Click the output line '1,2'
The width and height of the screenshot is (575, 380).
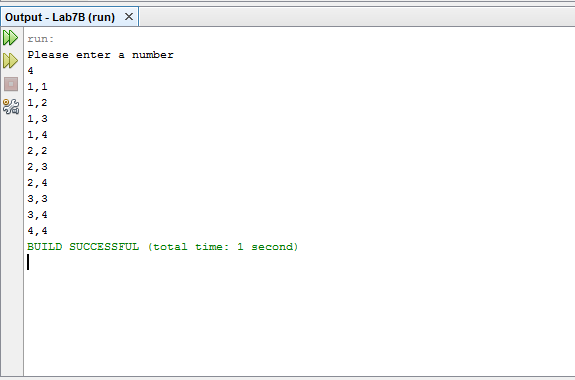37,103
